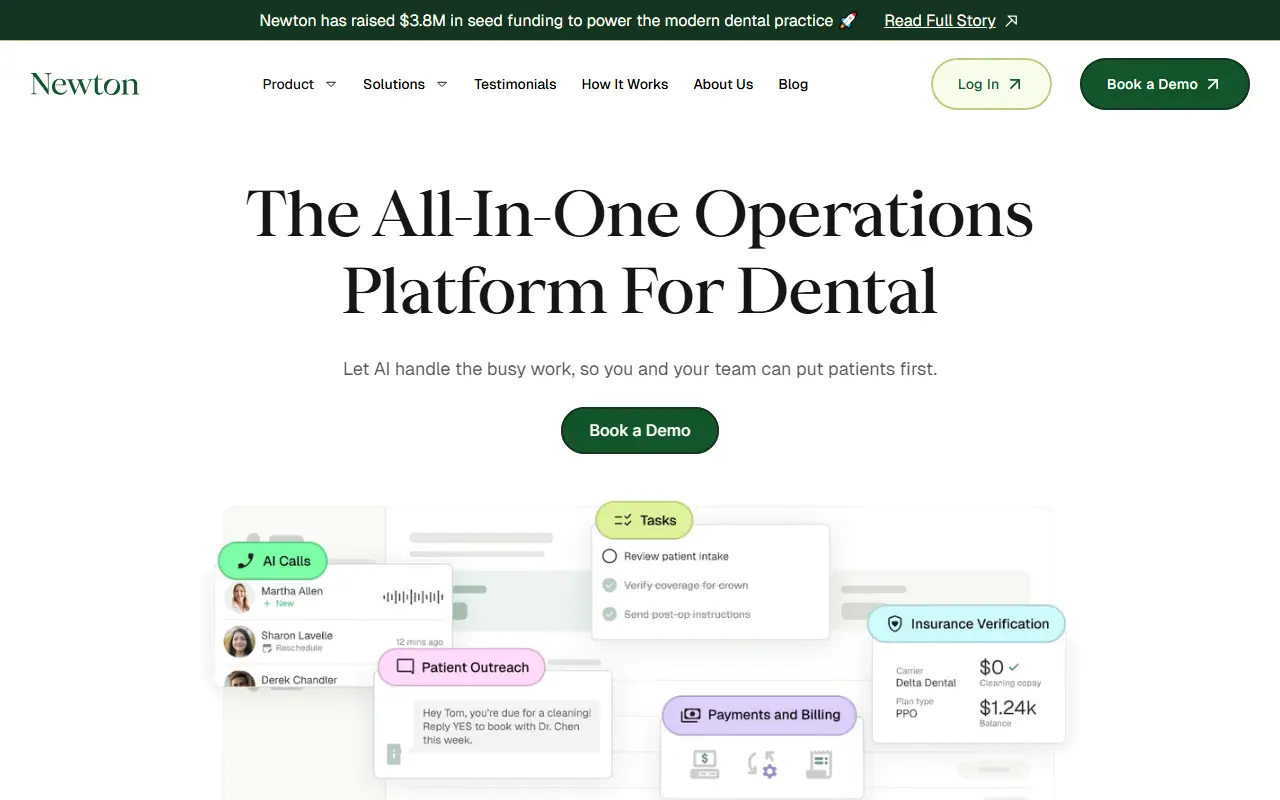Navigate to About Us
Viewport: 1280px width, 800px height.
723,84
